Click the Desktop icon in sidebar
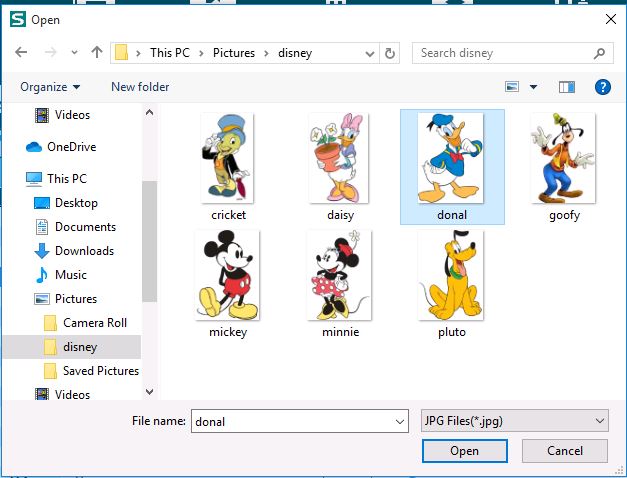Screen dimensions: 627x478 (42, 203)
